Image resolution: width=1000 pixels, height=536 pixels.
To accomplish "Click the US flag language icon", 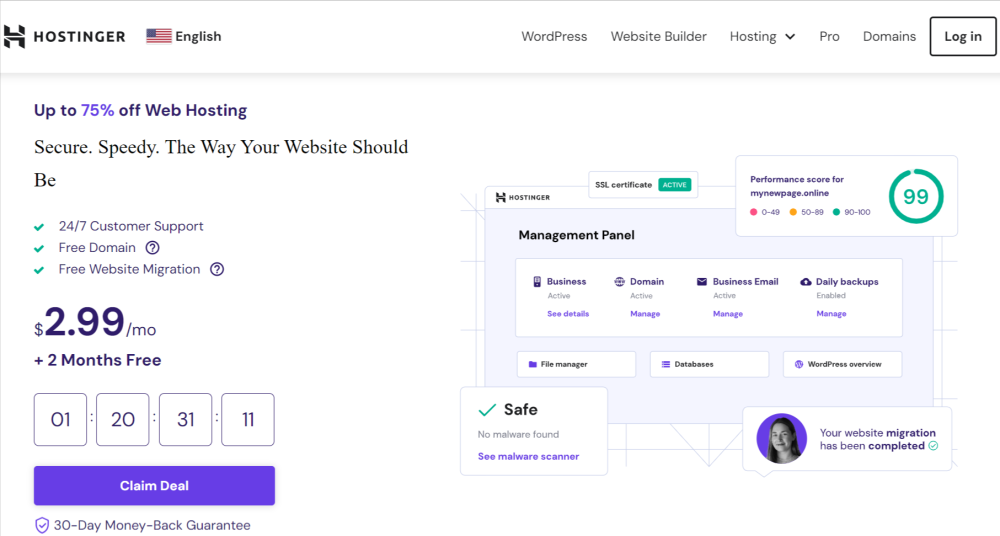I will tap(159, 36).
